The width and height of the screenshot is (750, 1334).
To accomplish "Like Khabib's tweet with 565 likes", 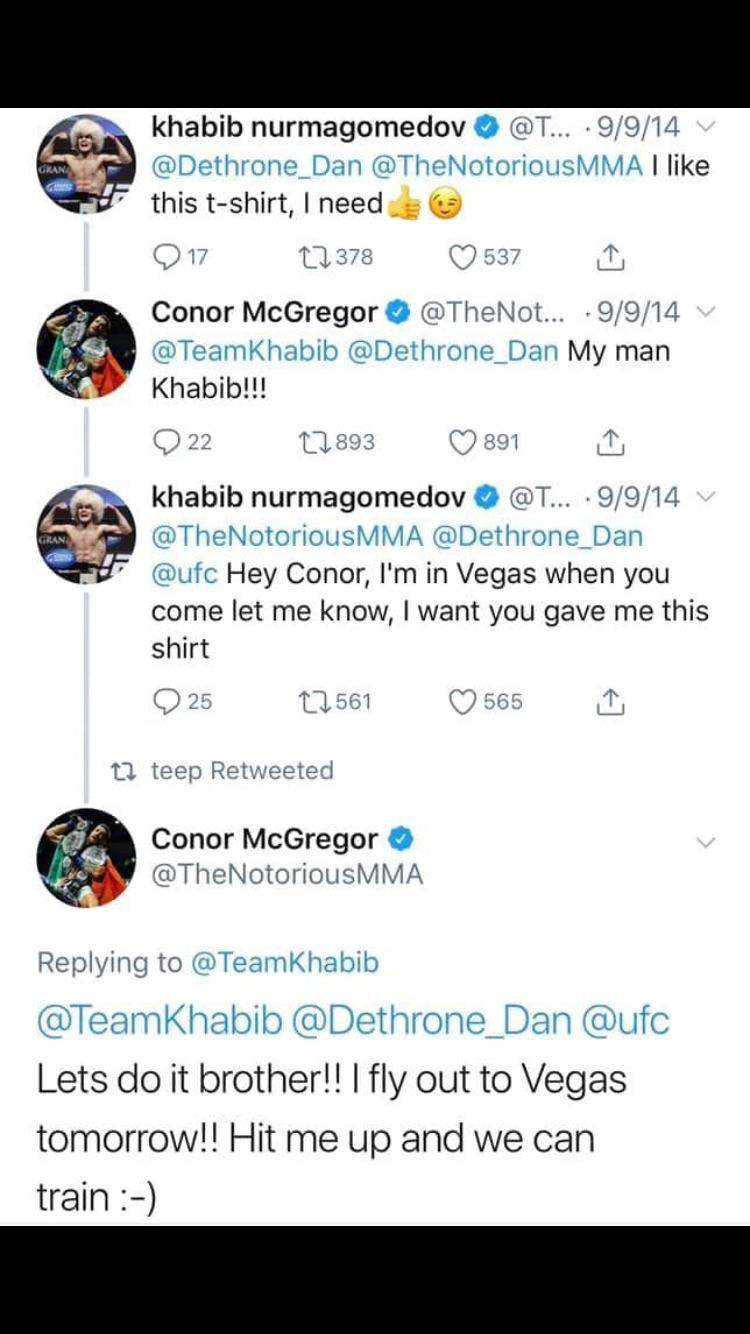I will pos(461,702).
